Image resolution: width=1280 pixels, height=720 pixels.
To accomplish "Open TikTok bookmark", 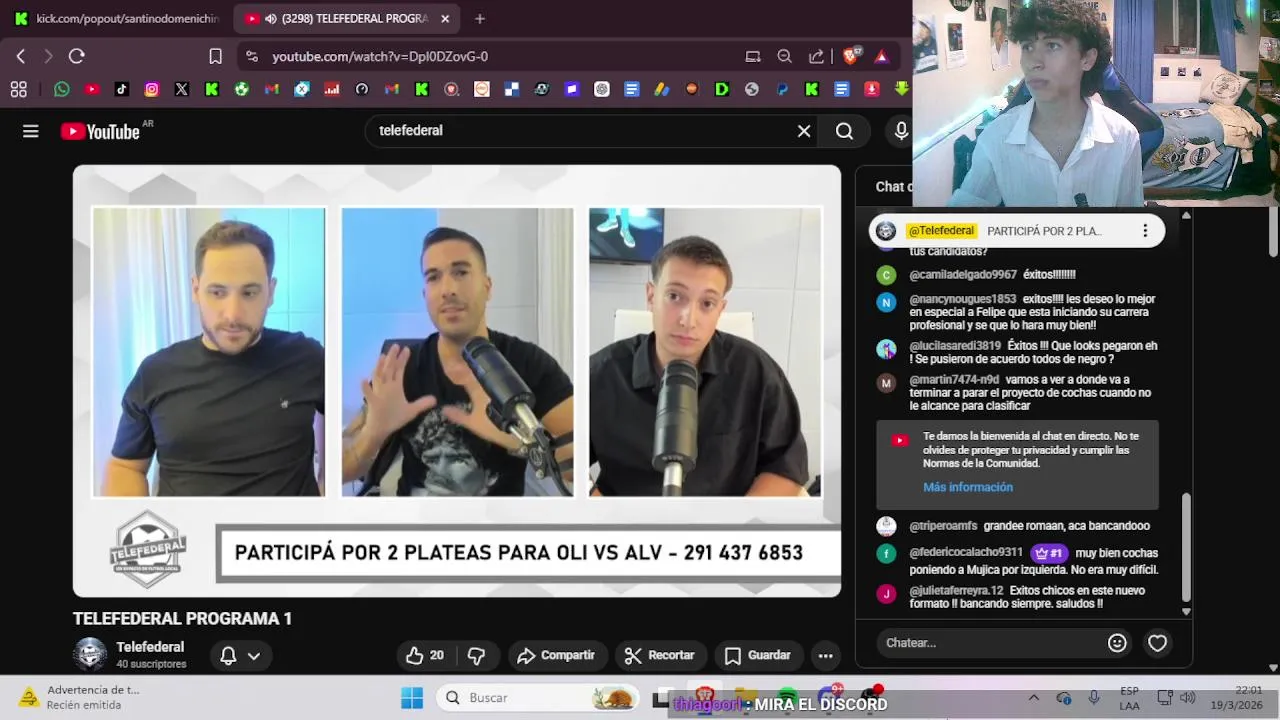I will pyautogui.click(x=122, y=89).
